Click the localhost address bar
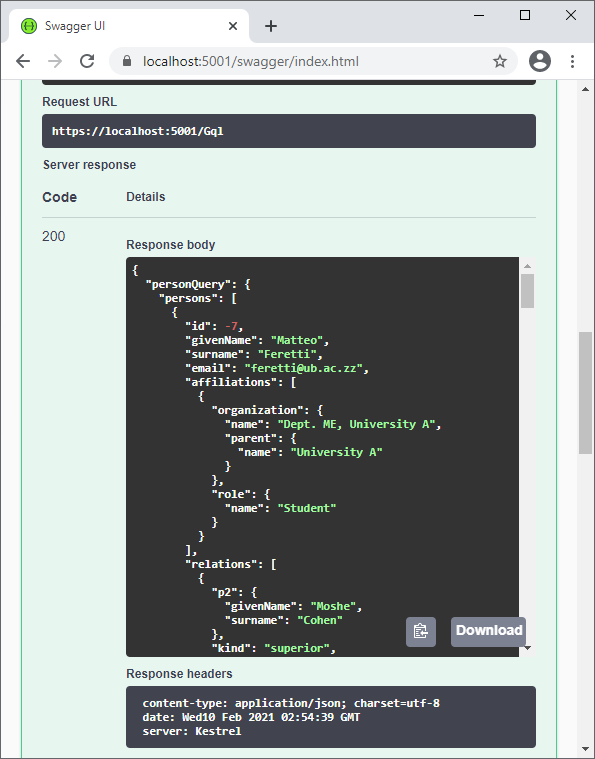This screenshot has height=759, width=595. 313,61
